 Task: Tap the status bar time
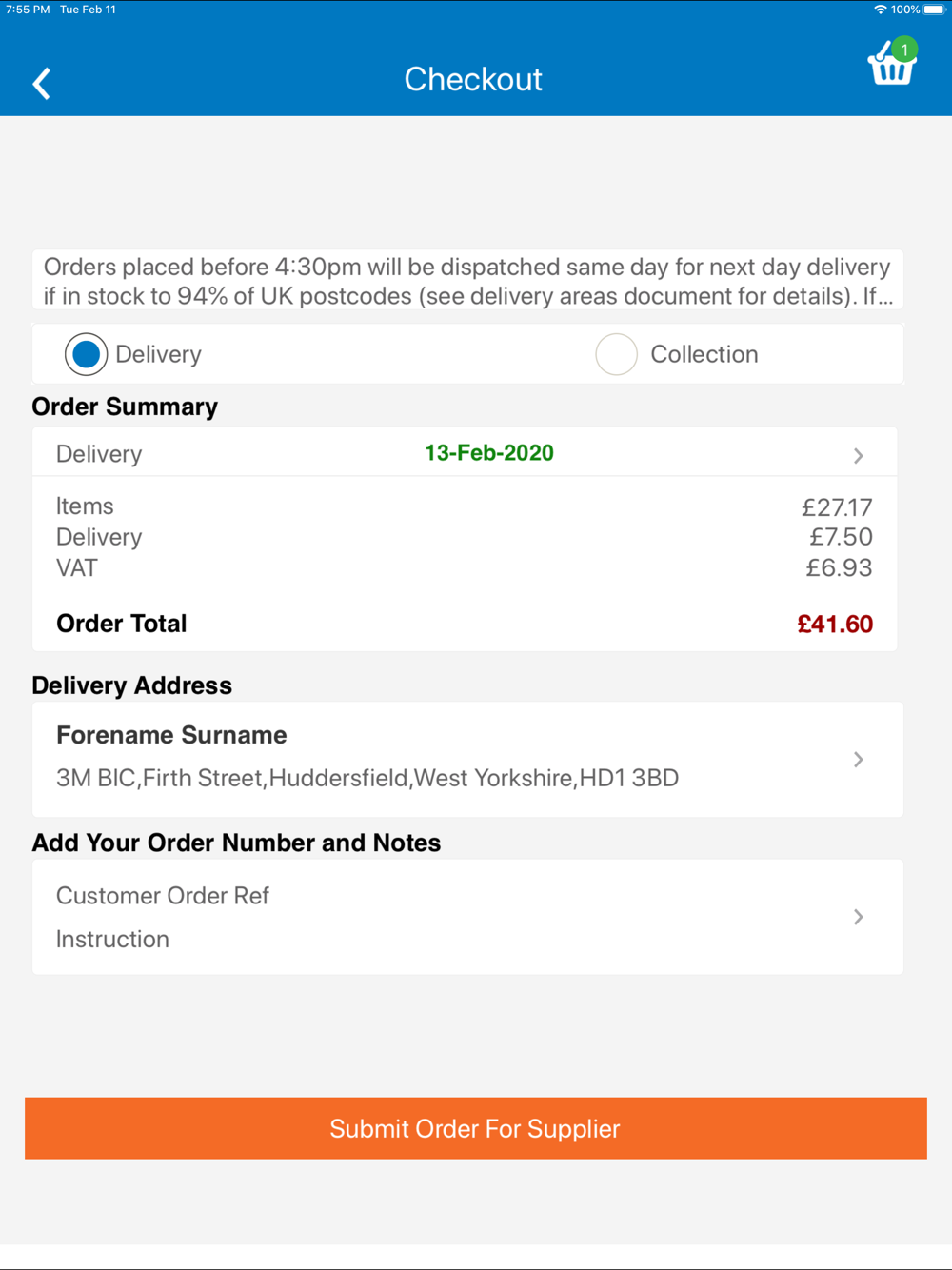(28, 10)
